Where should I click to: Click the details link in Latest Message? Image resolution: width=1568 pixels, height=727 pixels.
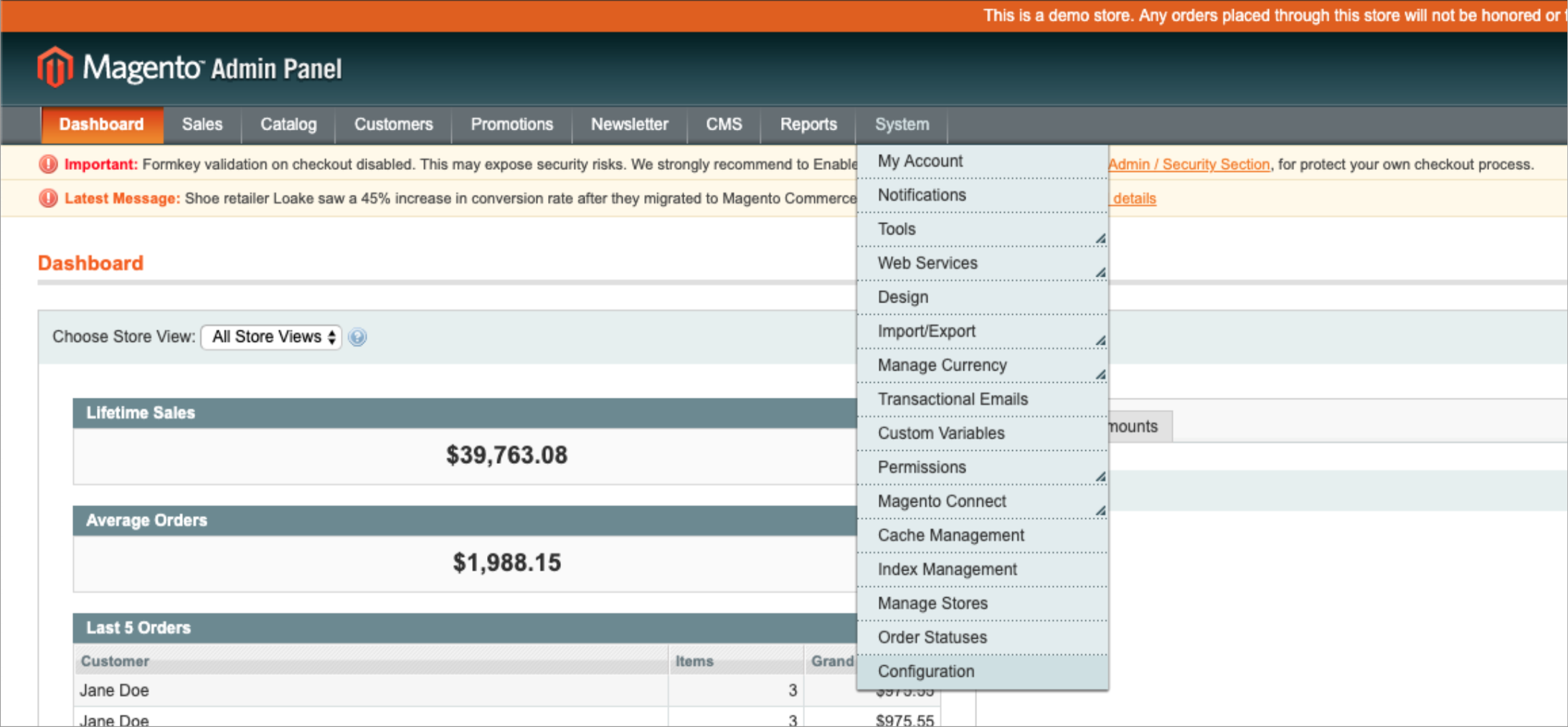pyautogui.click(x=1134, y=199)
